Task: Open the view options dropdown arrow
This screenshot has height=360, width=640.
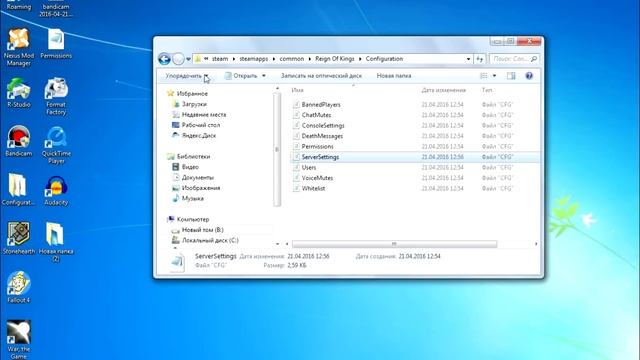Action: [x=494, y=76]
